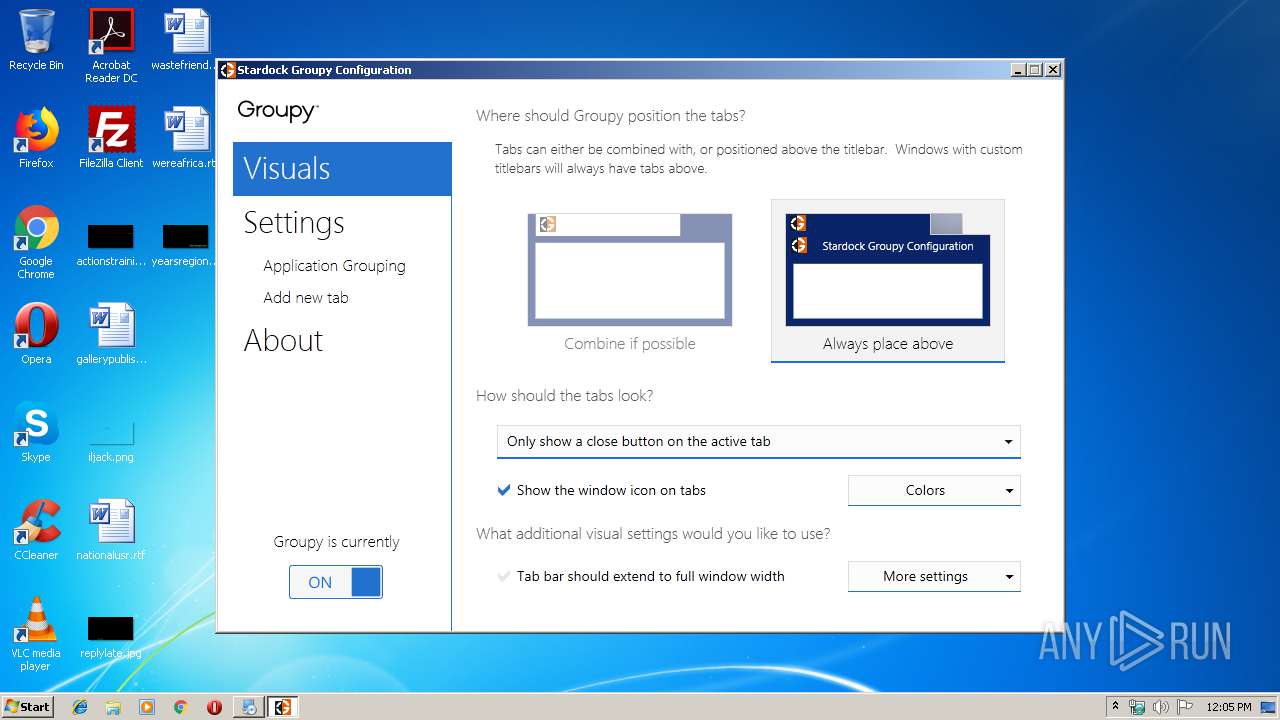Open Opera from the taskbar
Screen dimensions: 1280x720
click(214, 707)
